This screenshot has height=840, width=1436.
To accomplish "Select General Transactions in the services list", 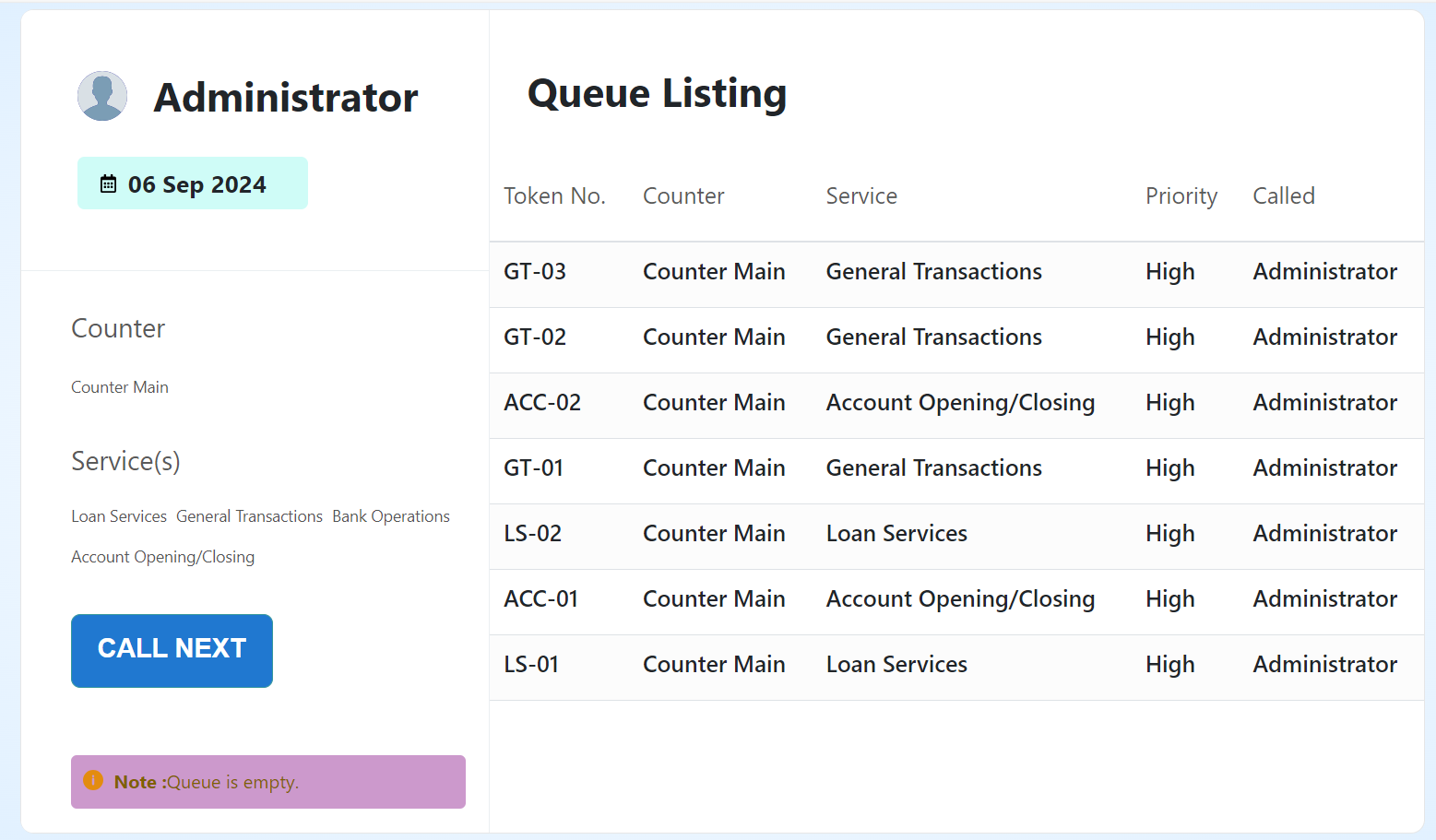I will (249, 516).
